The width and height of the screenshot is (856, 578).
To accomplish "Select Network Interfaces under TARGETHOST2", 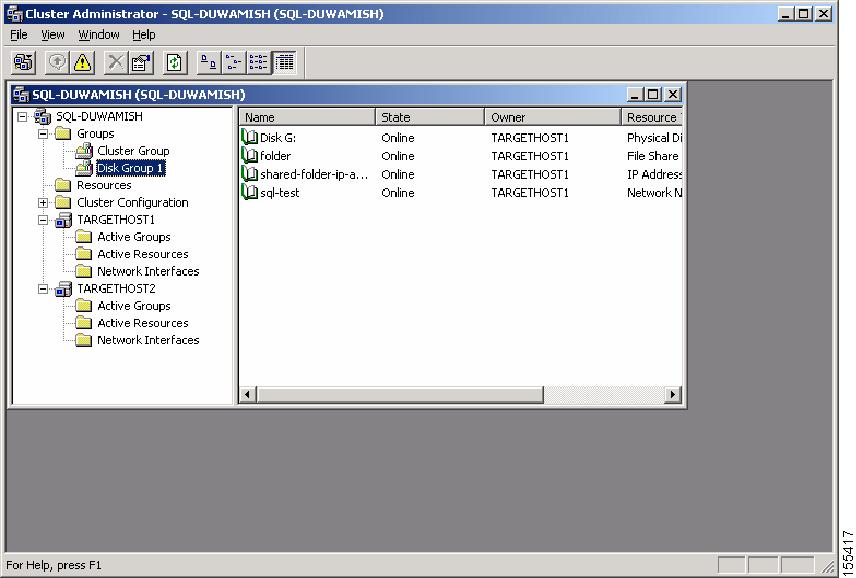I will pyautogui.click(x=148, y=340).
